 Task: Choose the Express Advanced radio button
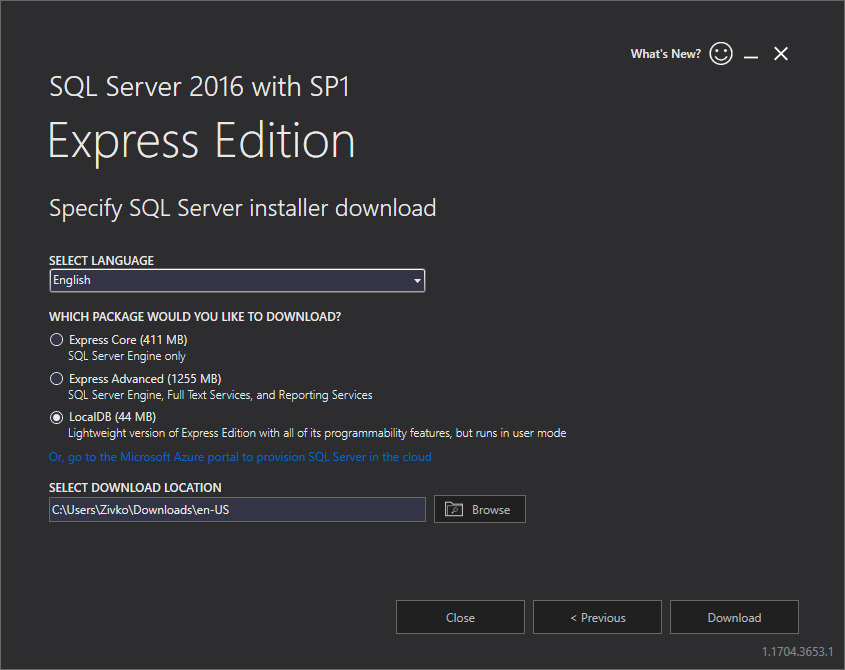coord(57,379)
